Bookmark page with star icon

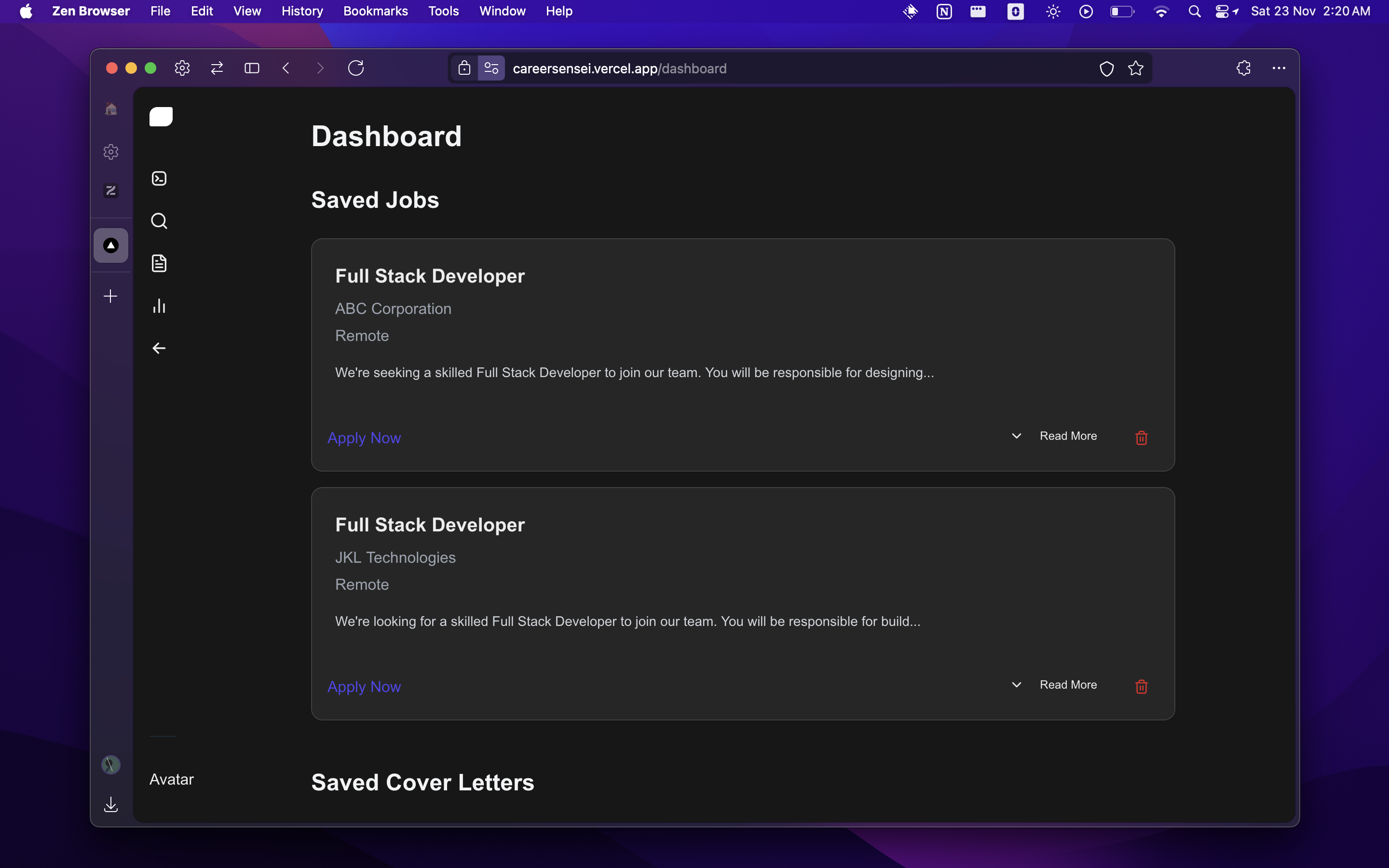[1135, 68]
